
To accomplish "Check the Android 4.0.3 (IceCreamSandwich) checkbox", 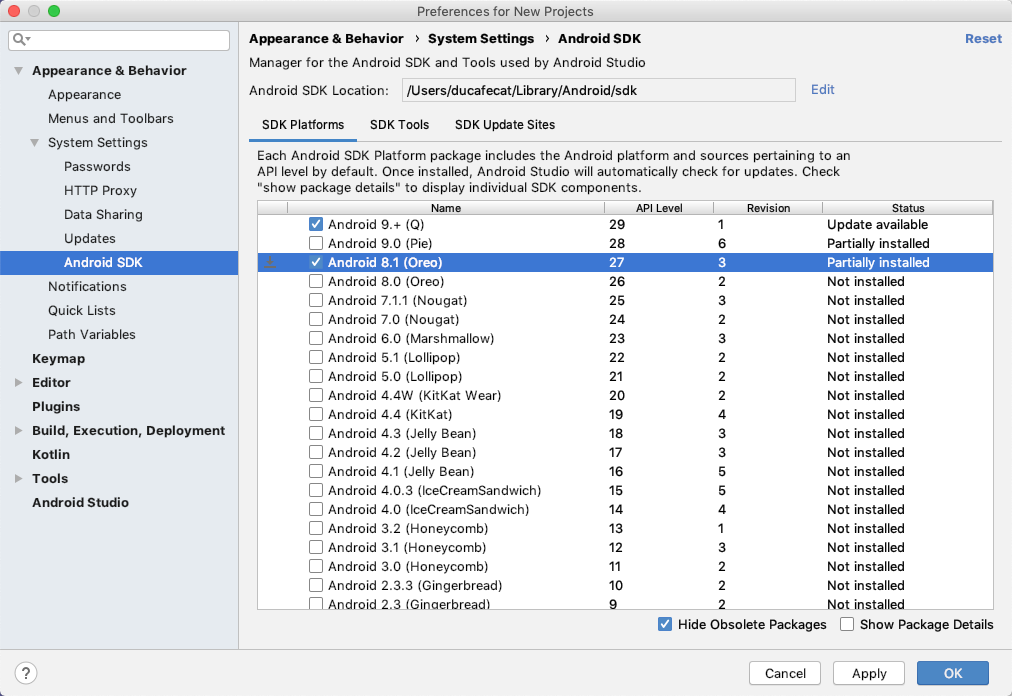I will (x=316, y=491).
